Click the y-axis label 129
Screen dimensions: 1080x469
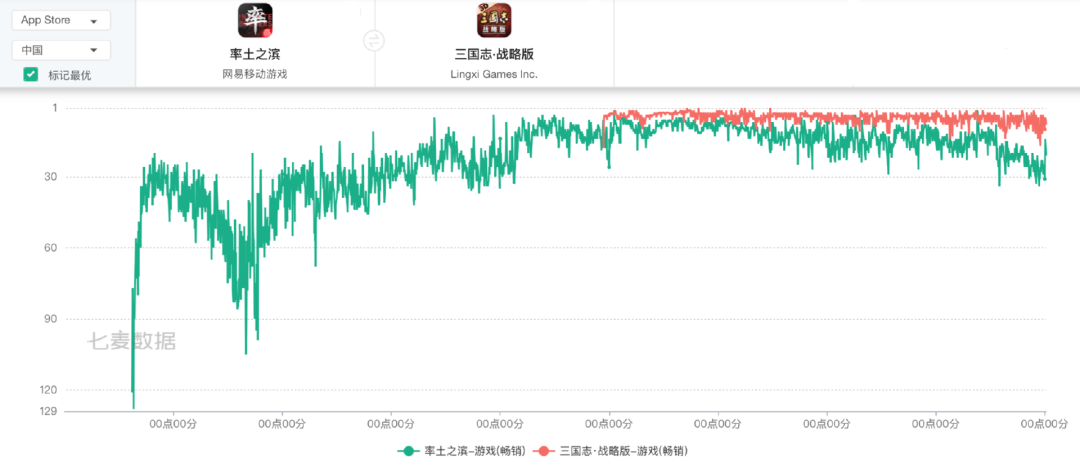pos(50,411)
